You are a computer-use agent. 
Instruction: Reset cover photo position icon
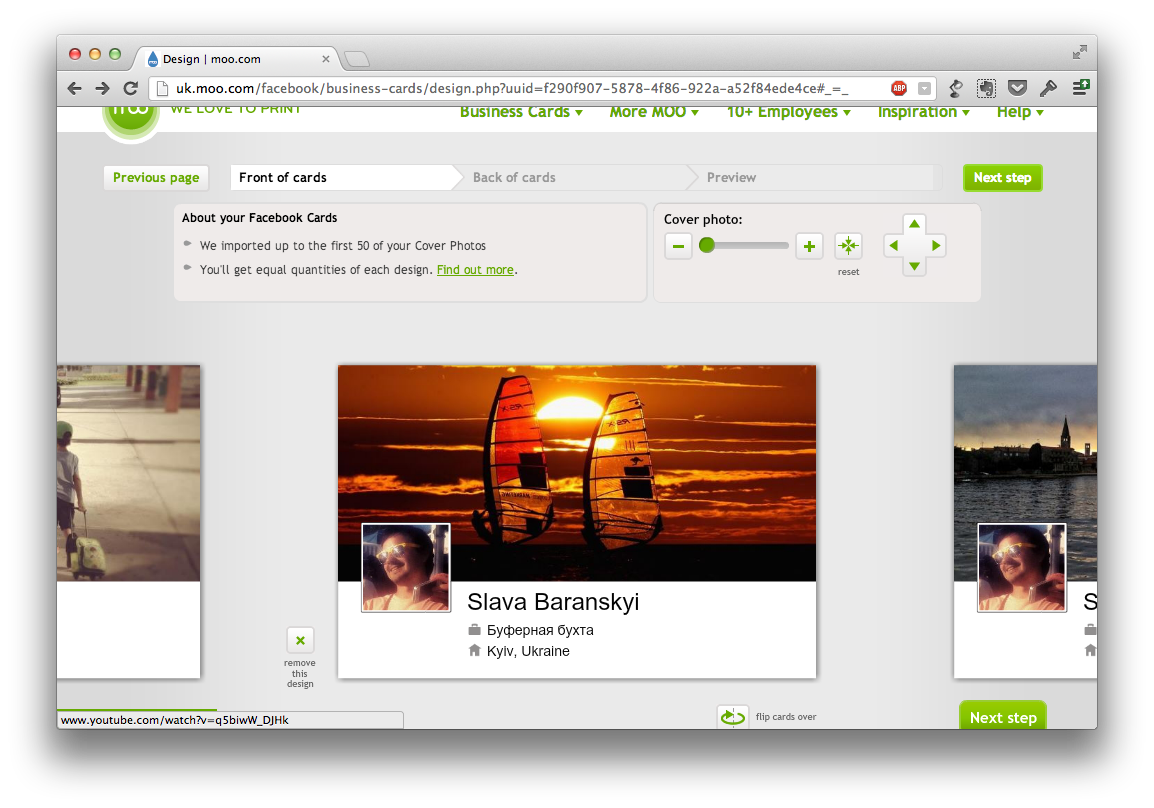pos(848,246)
